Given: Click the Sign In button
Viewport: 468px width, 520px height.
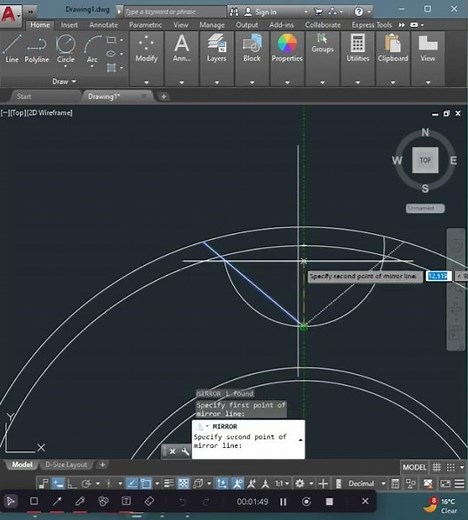Looking at the screenshot, I should (260, 12).
